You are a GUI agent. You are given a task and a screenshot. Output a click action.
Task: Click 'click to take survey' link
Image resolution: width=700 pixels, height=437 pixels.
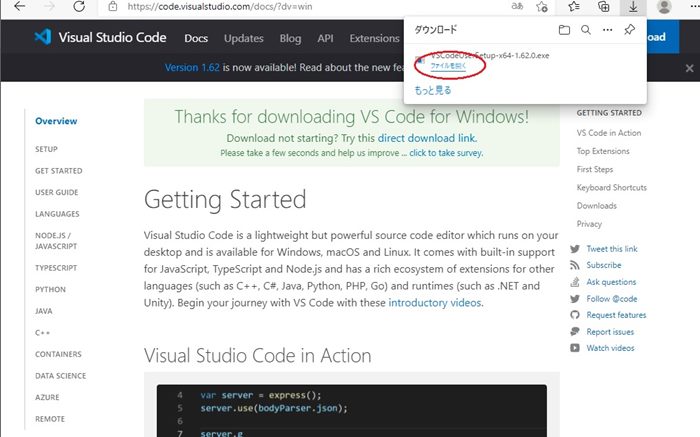tap(446, 153)
